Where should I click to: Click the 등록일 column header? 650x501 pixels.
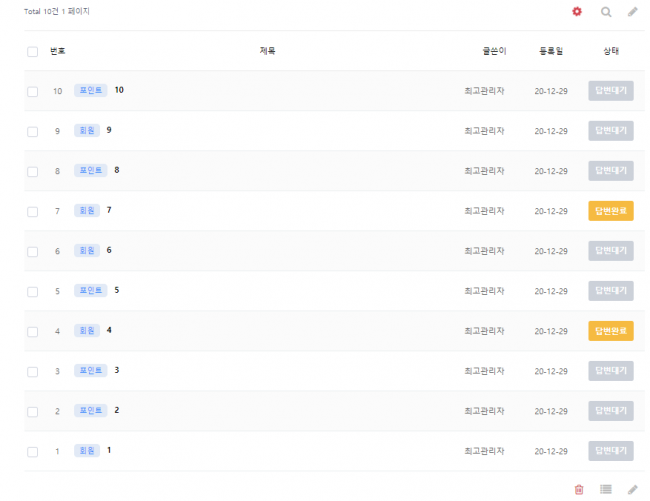551,51
